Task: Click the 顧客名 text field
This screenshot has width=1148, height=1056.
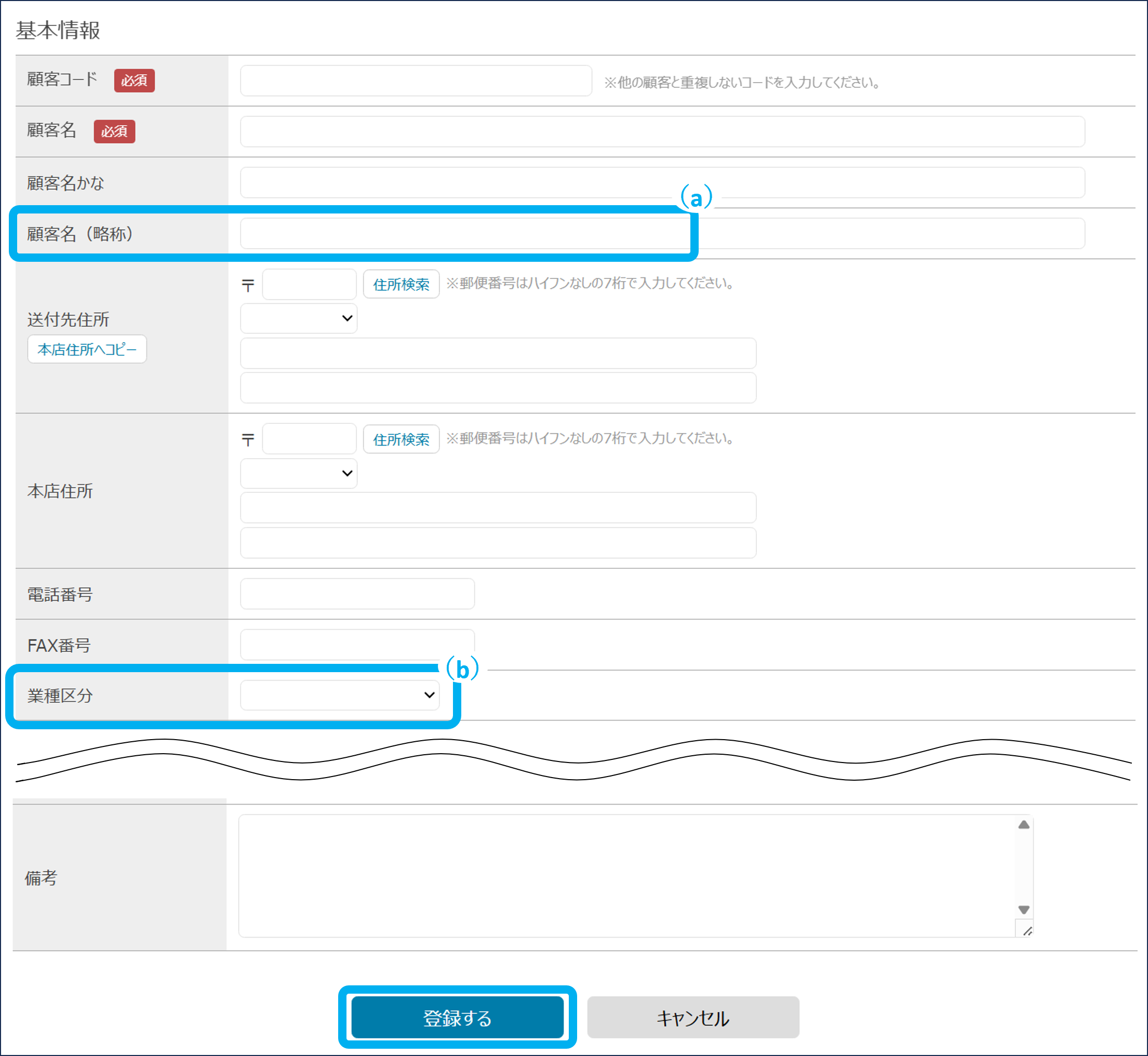Action: coord(662,131)
